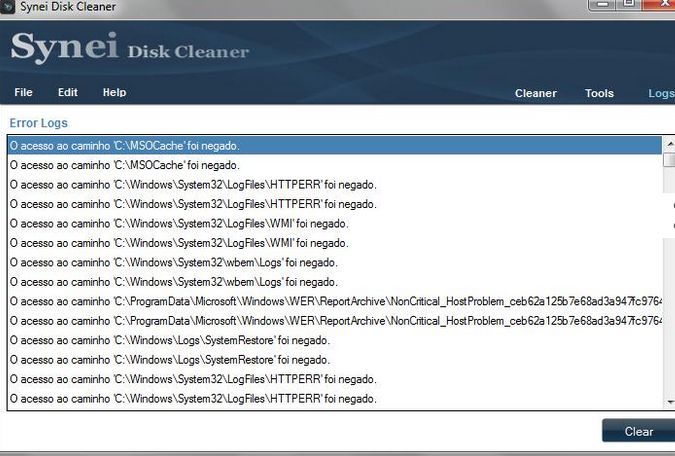Viewport: 675px width, 456px height.
Task: Click the Synei app icon in title bar
Action: pyautogui.click(x=7, y=6)
